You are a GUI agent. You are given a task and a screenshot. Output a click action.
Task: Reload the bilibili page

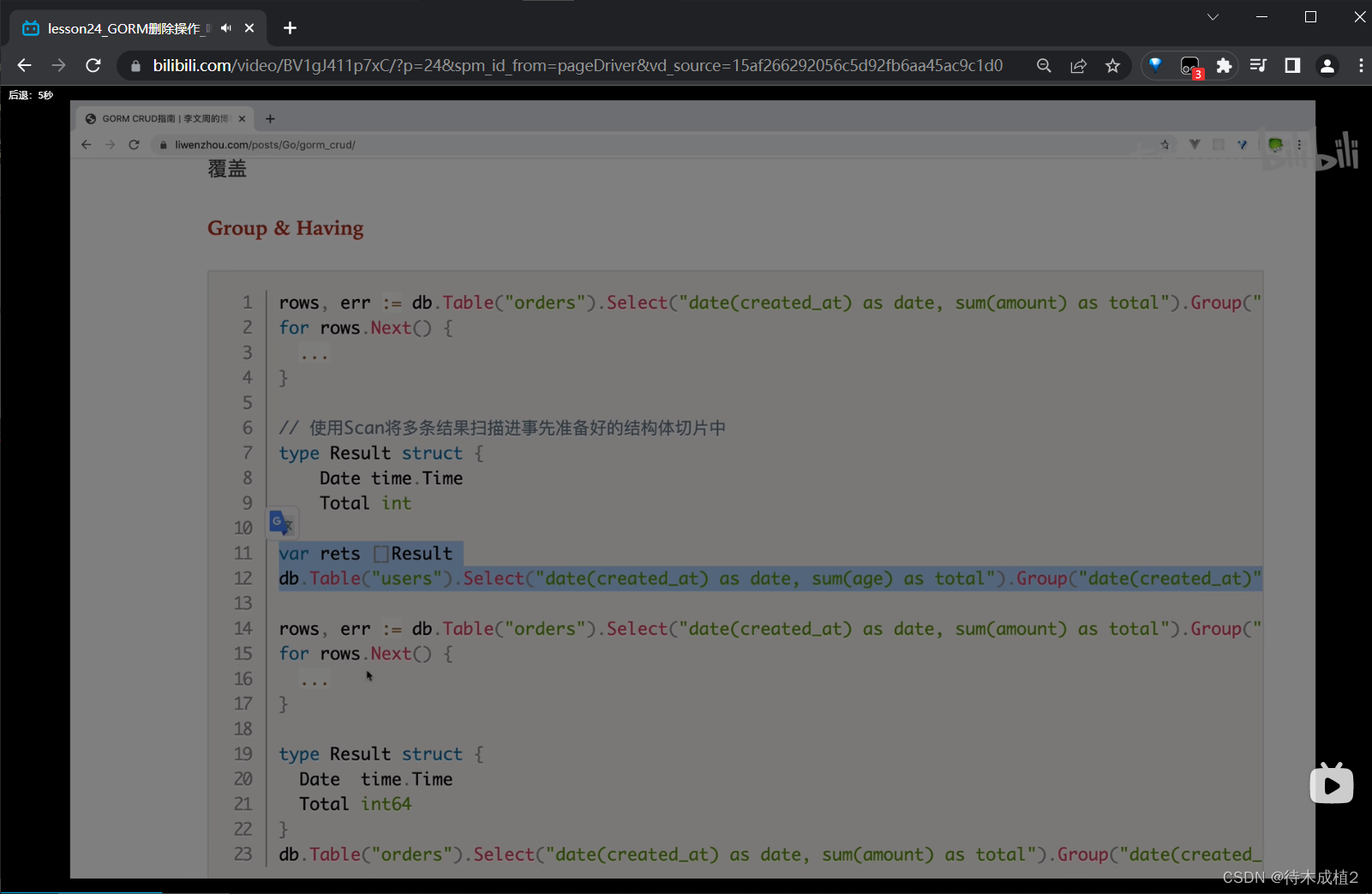click(x=93, y=65)
